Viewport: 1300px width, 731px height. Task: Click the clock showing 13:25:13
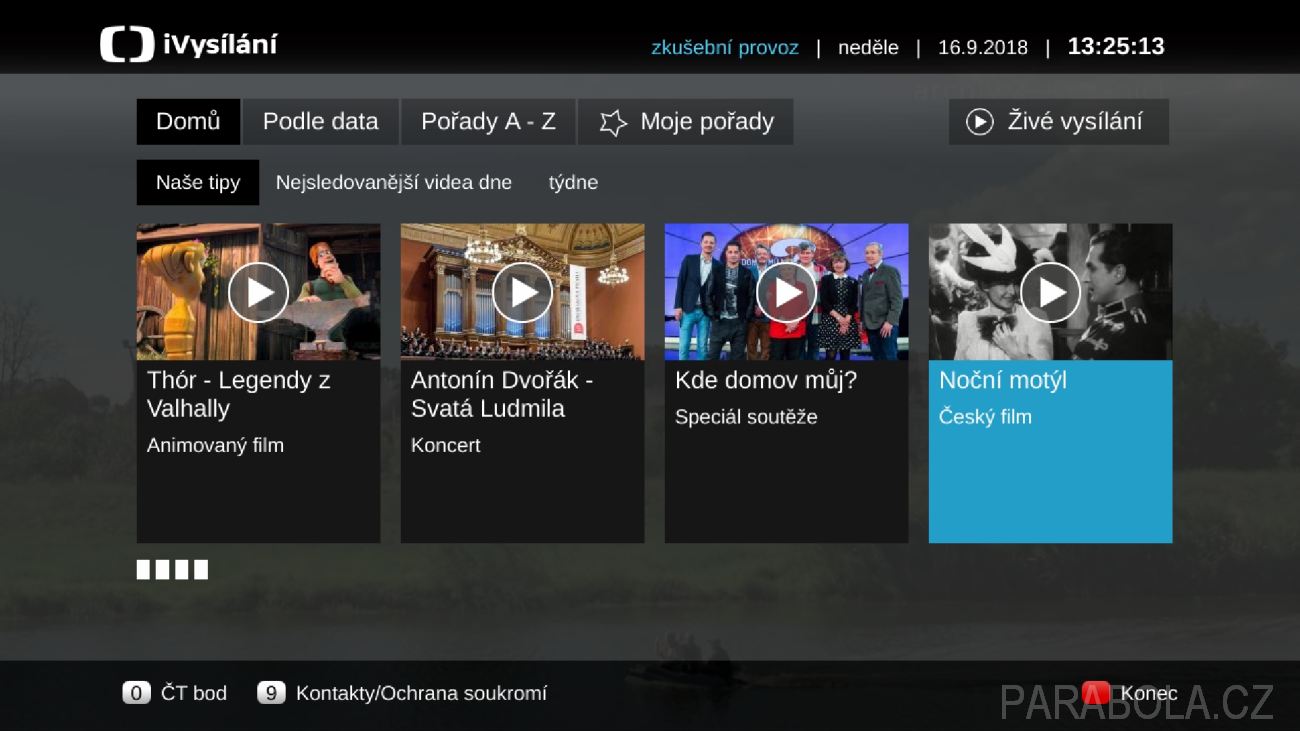click(1116, 46)
